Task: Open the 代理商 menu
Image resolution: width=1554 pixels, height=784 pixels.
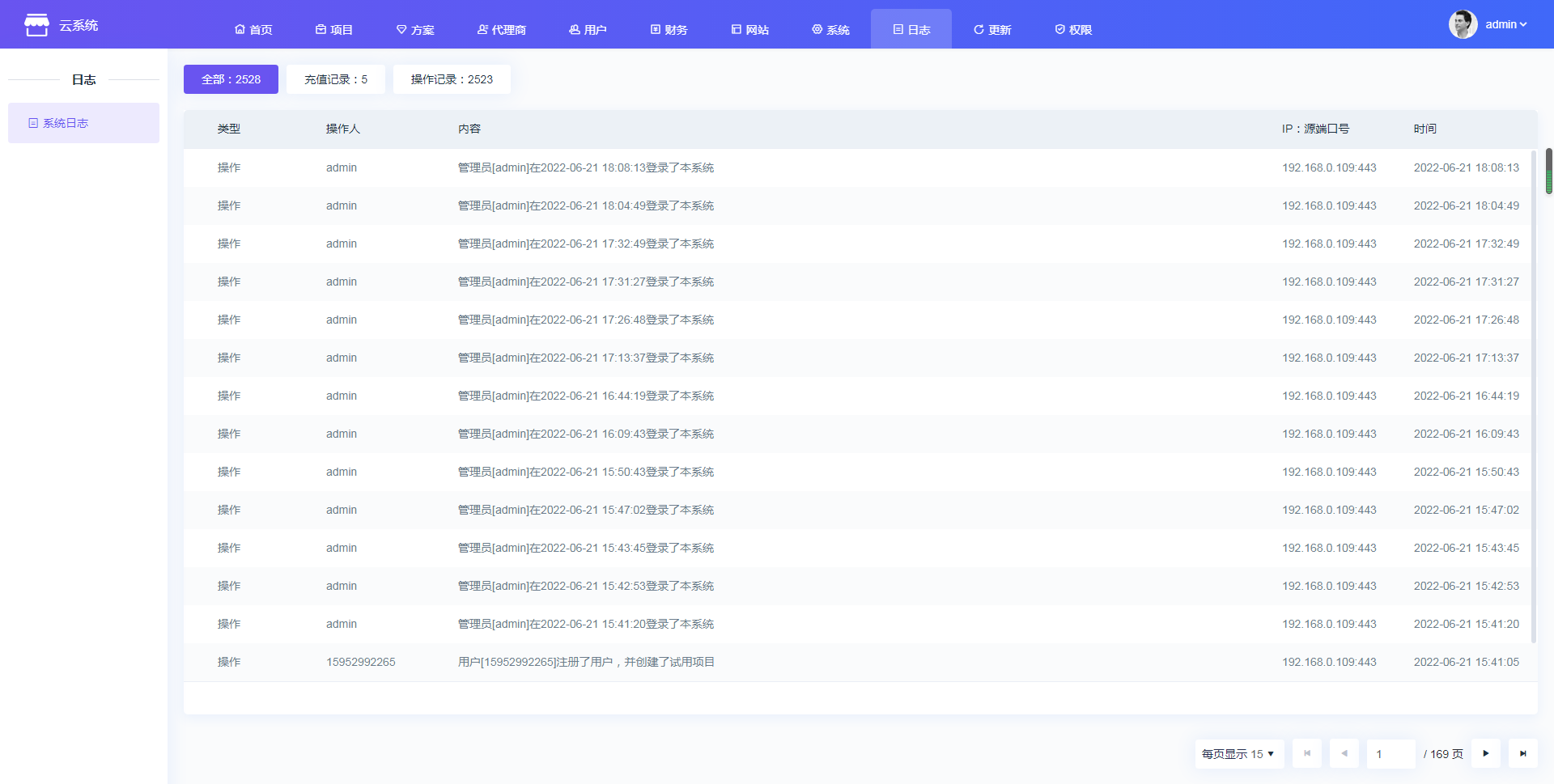Action: click(502, 30)
